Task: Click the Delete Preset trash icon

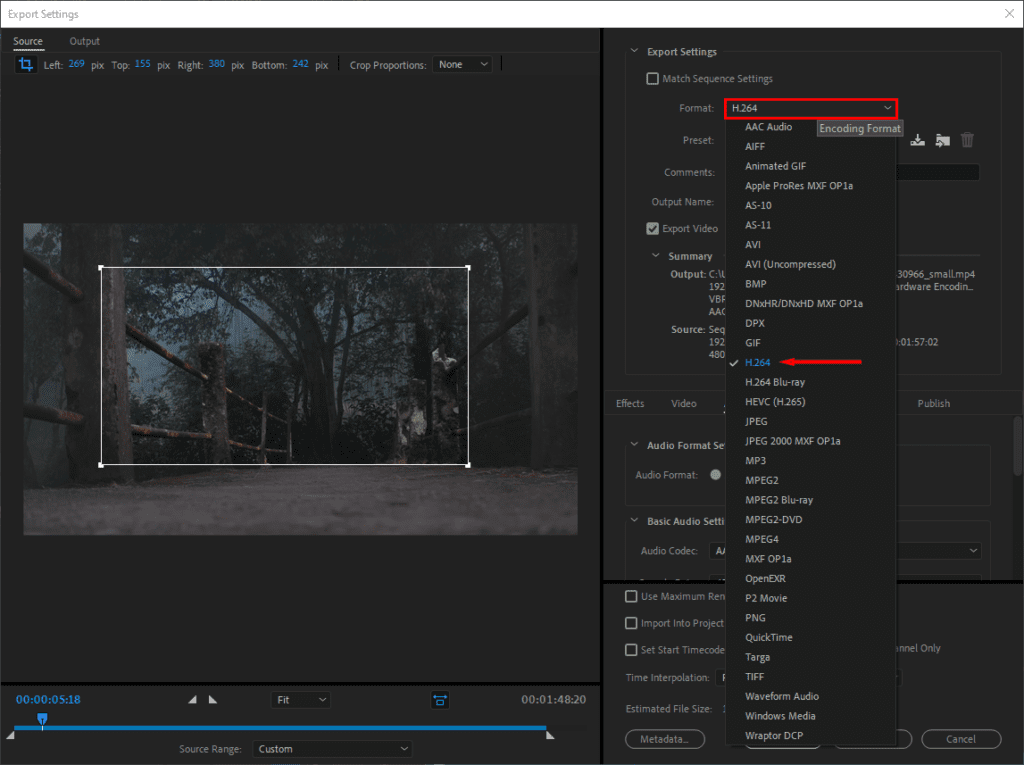Action: coord(967,141)
